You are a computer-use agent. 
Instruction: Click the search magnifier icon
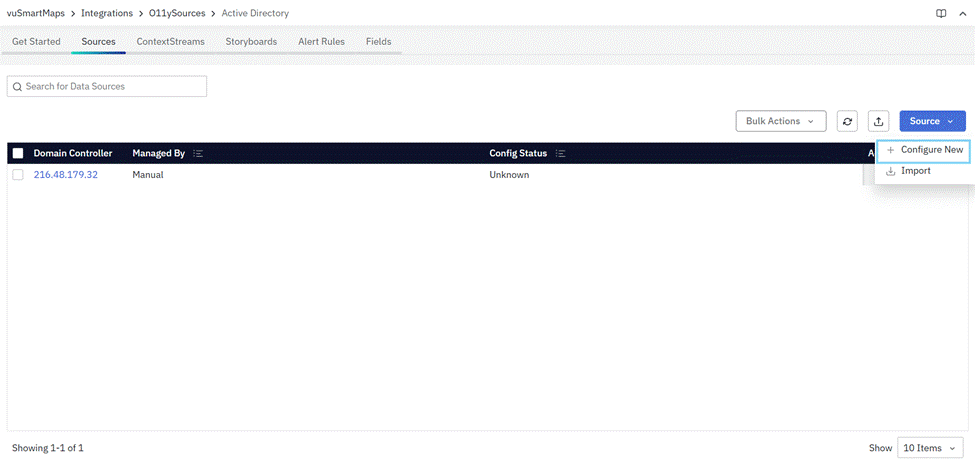pos(17,87)
